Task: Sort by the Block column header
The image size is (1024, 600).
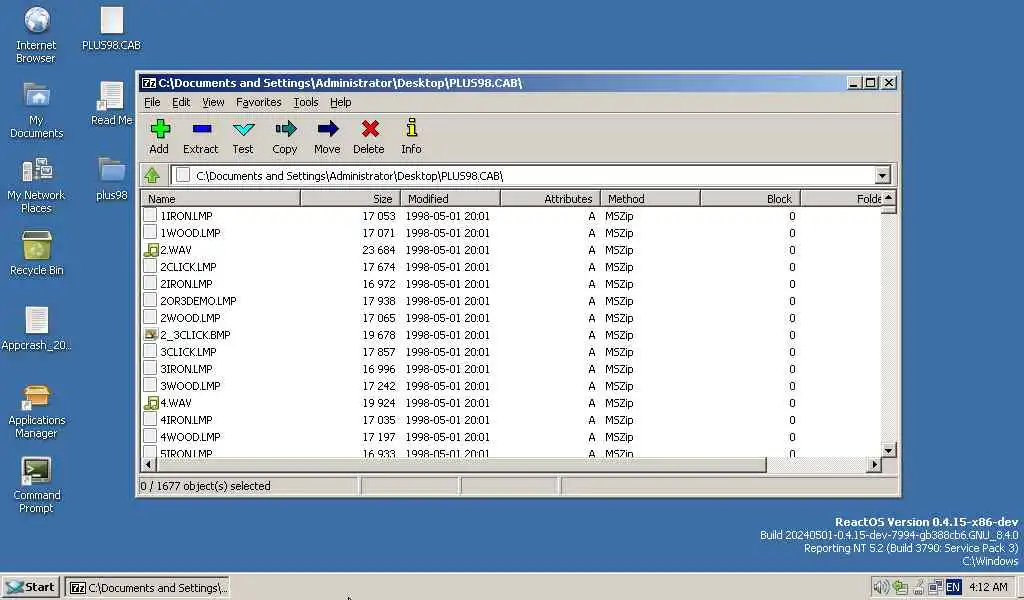Action: (x=750, y=198)
